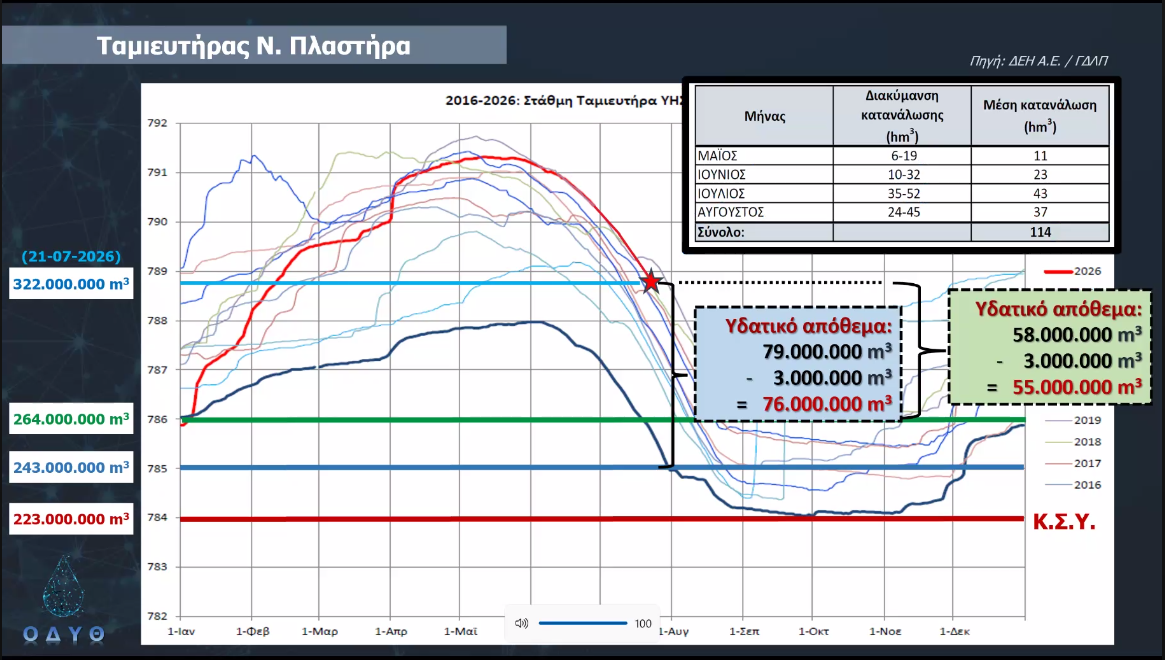Click the Μέση κατανάλωση table header

pos(1040,116)
